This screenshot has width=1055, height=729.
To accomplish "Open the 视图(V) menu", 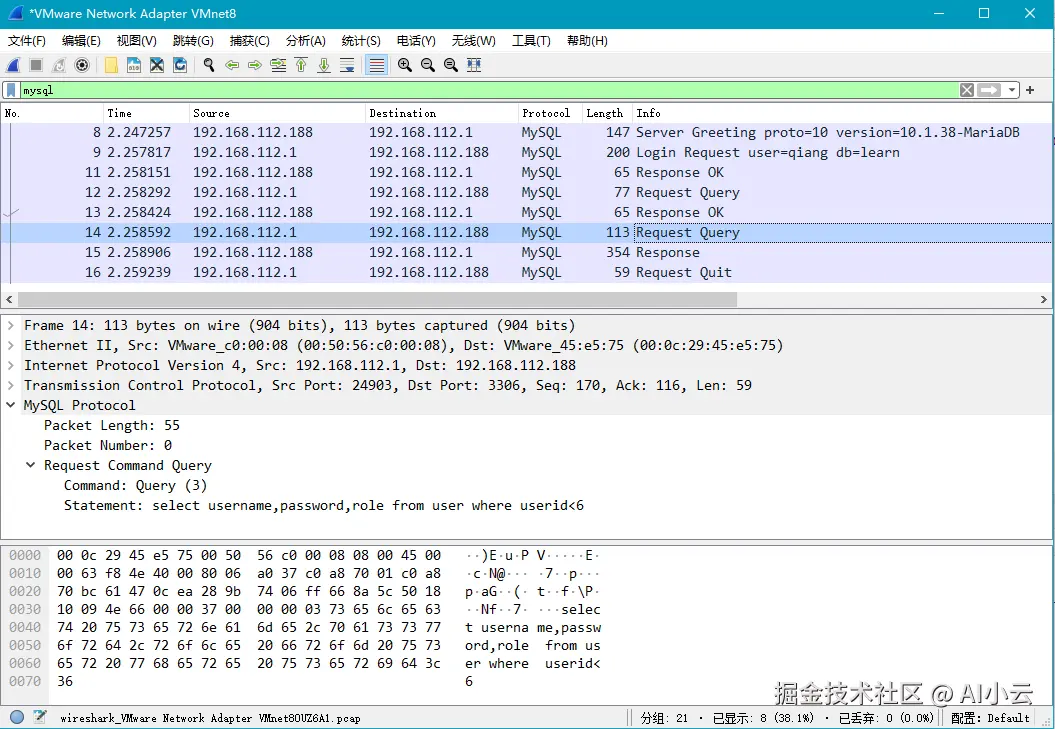I will [x=137, y=41].
